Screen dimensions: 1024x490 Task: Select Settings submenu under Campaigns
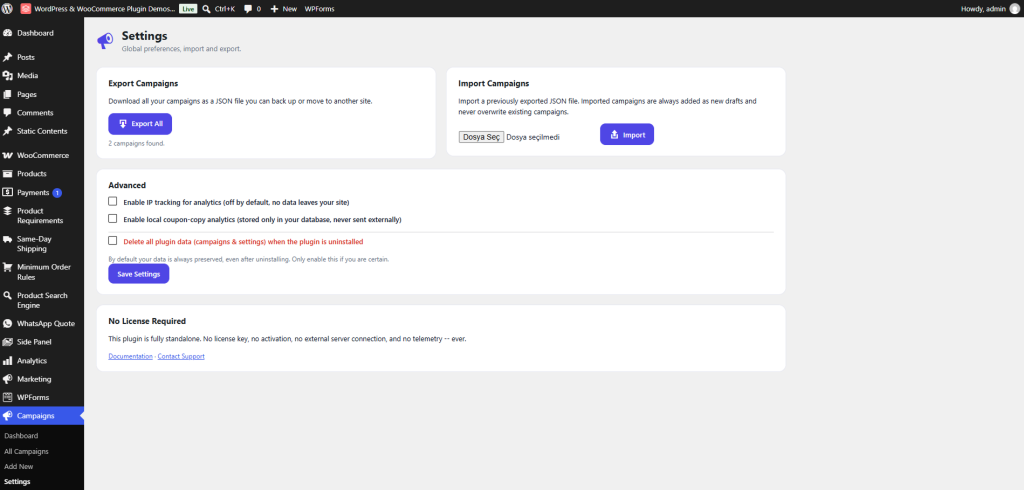click(x=17, y=482)
